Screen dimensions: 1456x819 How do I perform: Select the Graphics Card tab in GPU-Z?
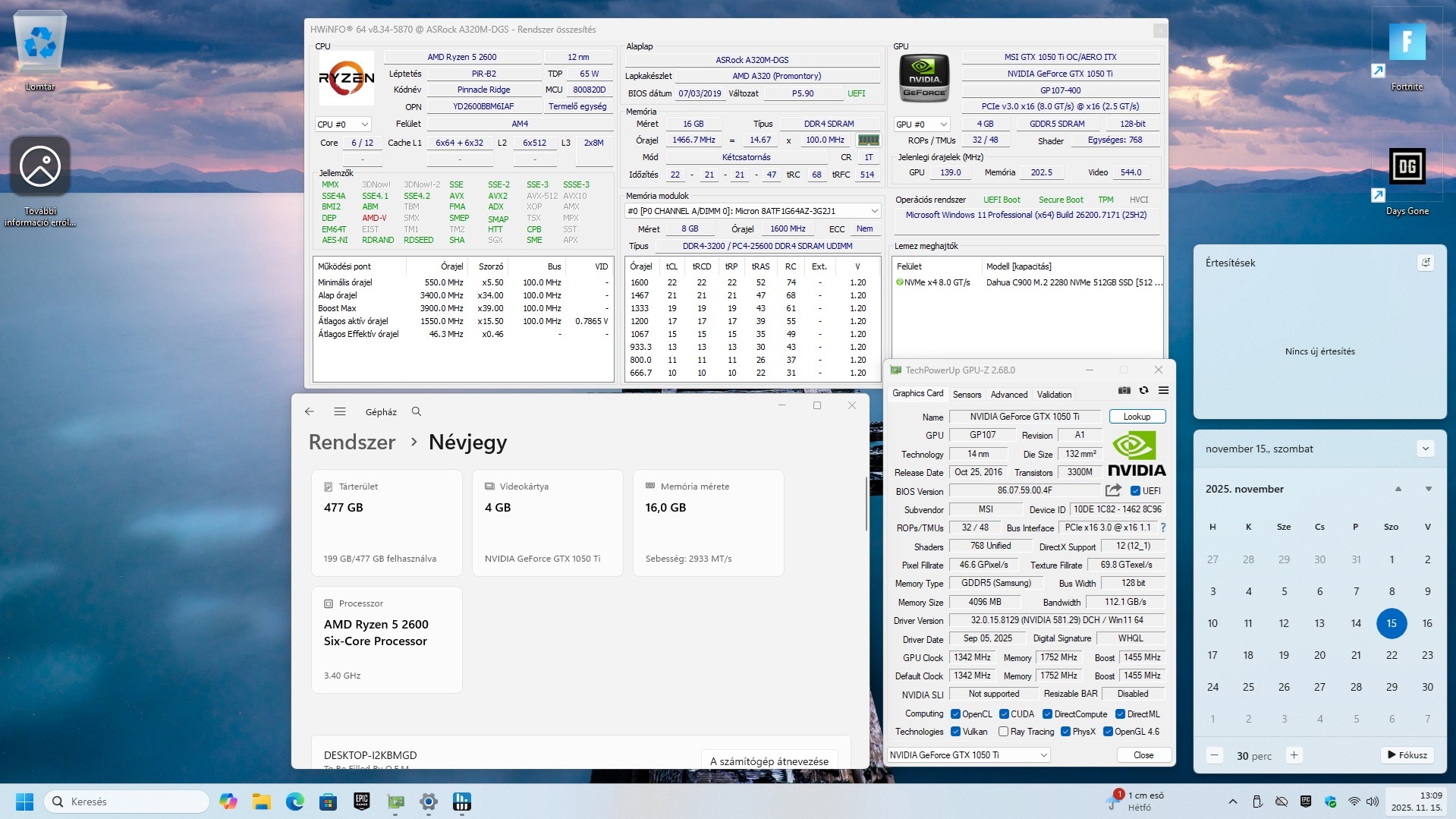(x=917, y=393)
